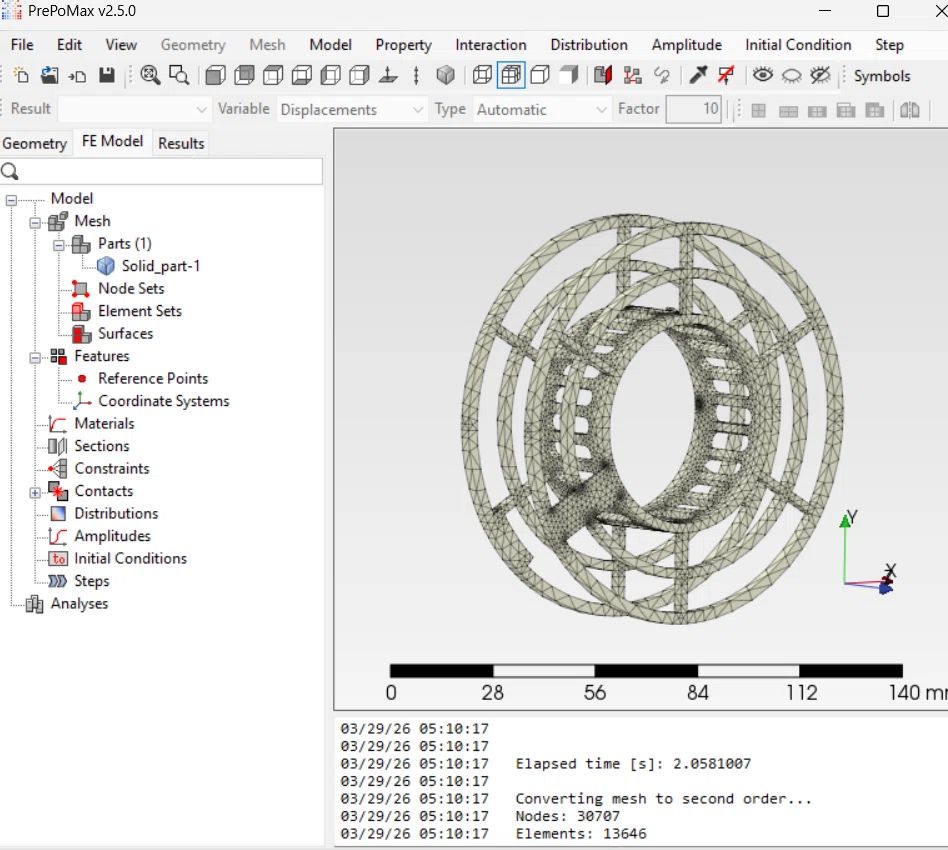Switch to the Results tab
The image size is (948, 850).
[181, 143]
